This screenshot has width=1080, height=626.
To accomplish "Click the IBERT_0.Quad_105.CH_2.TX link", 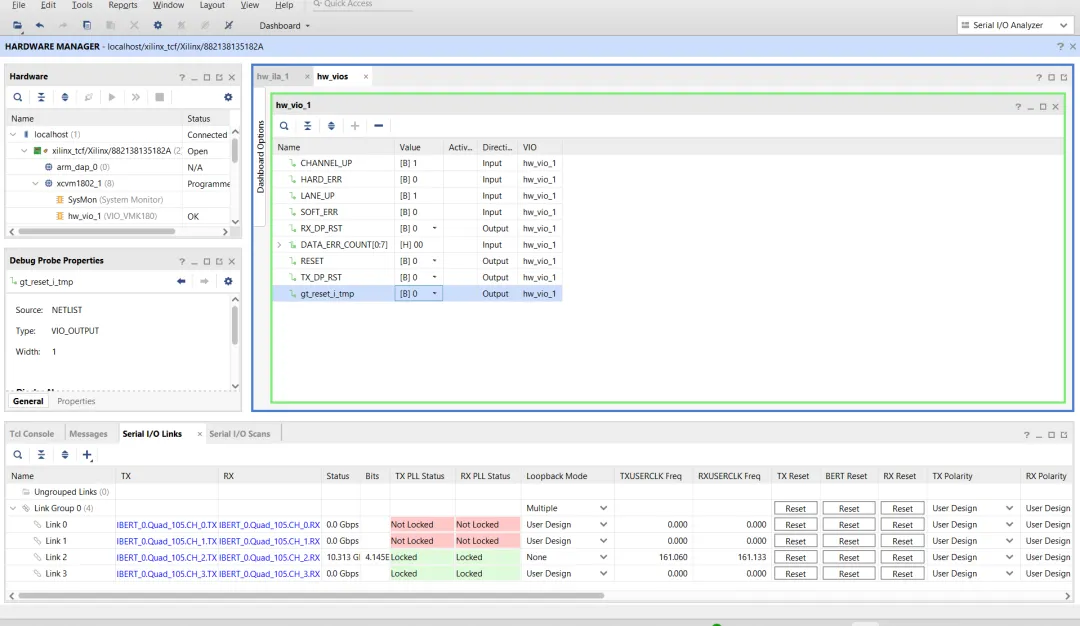I will (x=166, y=557).
